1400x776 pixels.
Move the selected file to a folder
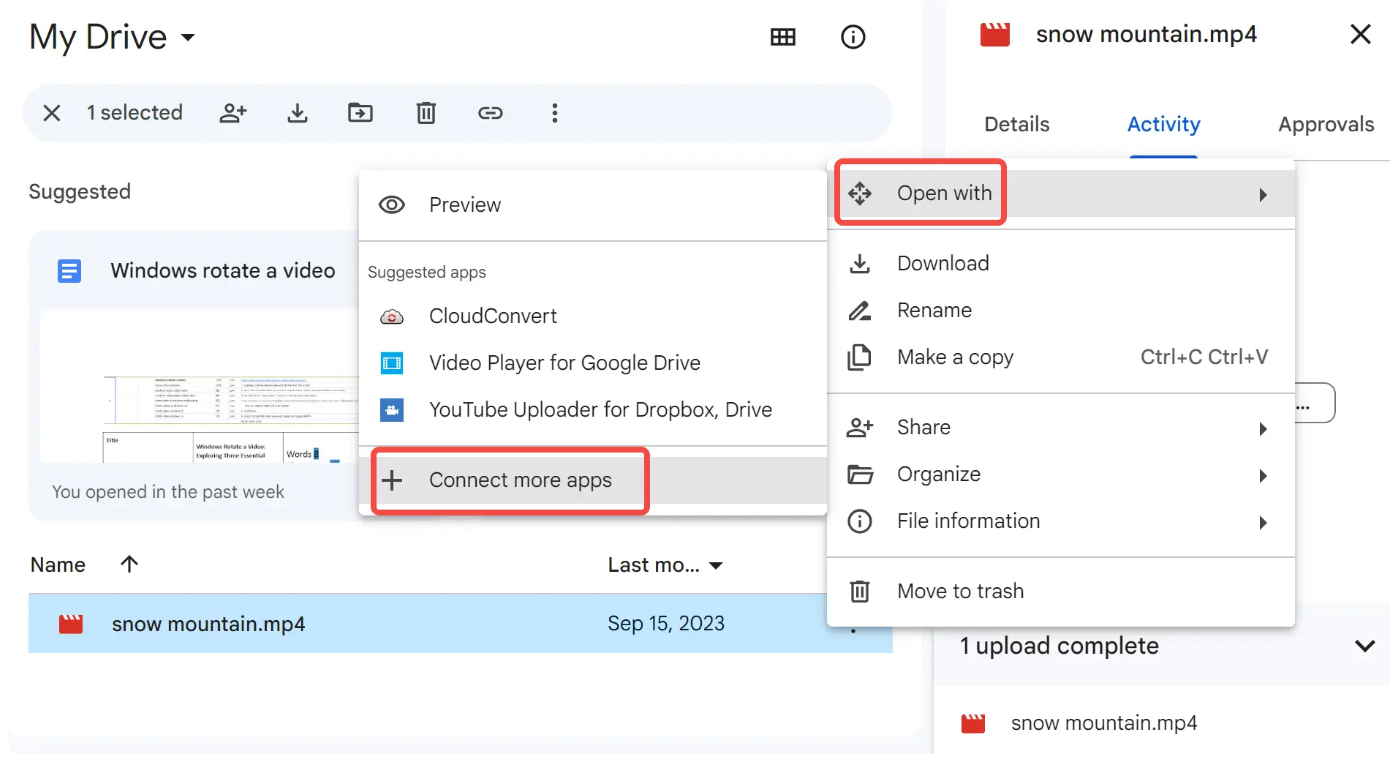point(360,113)
